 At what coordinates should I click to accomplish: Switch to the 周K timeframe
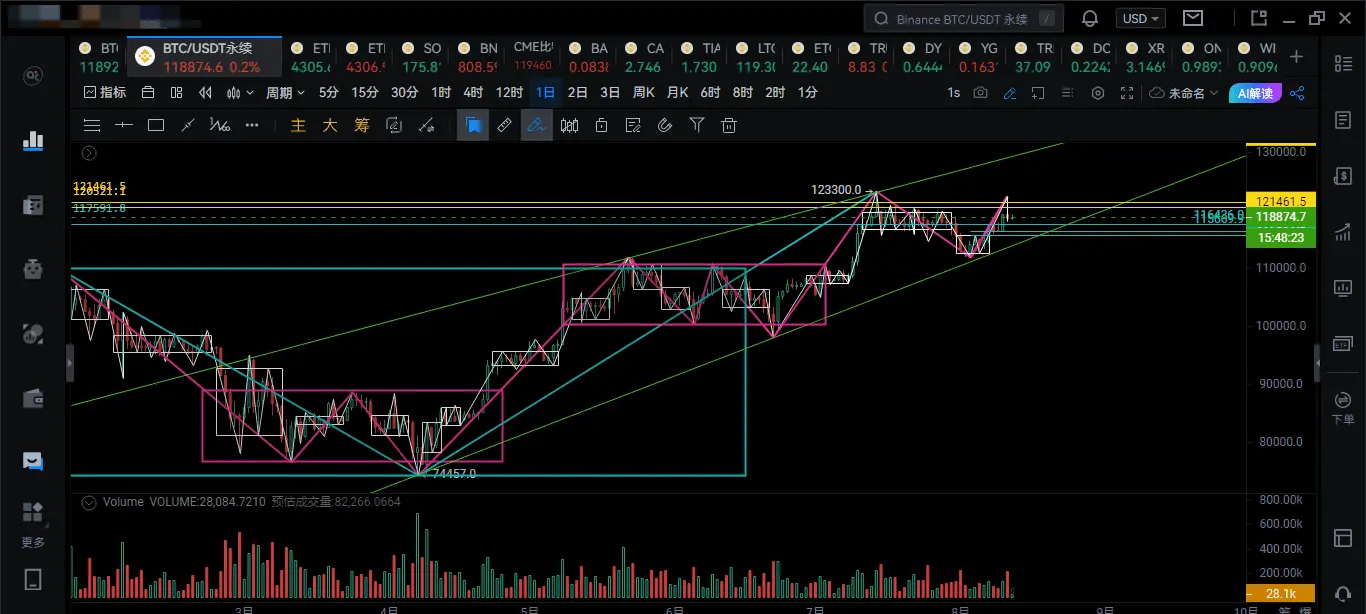tap(644, 92)
